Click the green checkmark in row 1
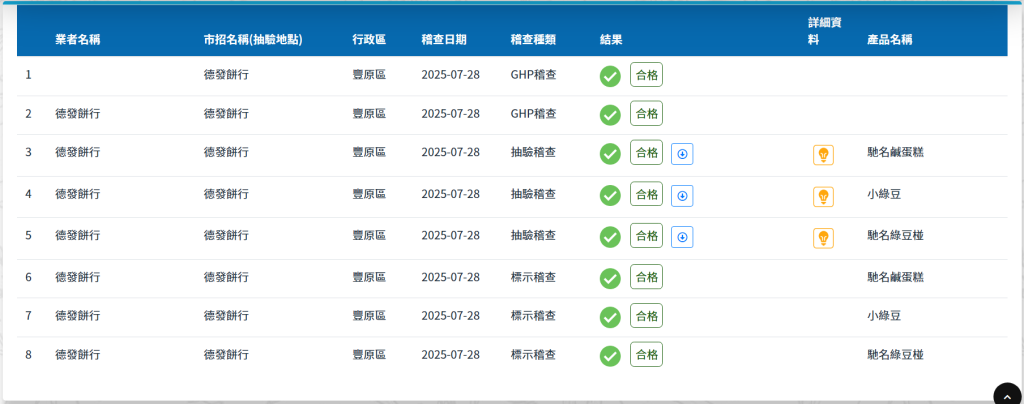Image resolution: width=1024 pixels, height=404 pixels. point(610,75)
